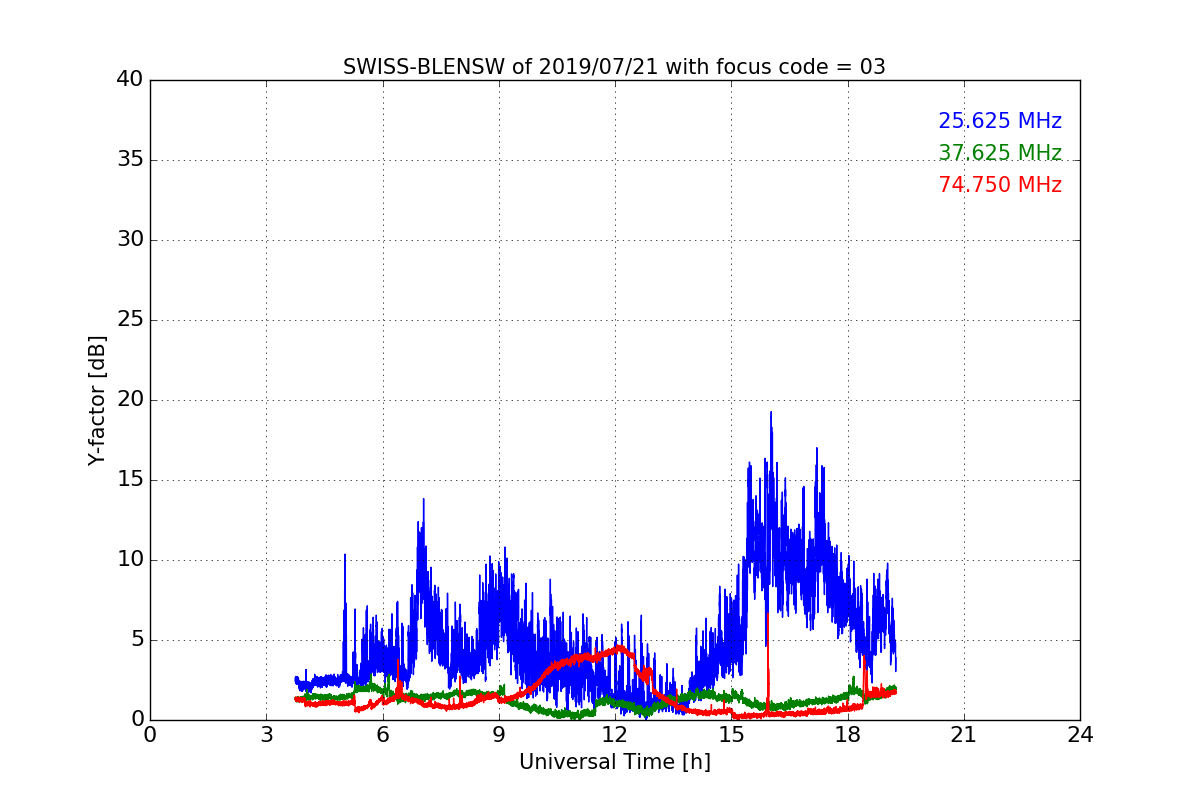Viewport: 1200px width, 800px height.
Task: Click the tallest blue peak near 16 h
Action: 771,413
